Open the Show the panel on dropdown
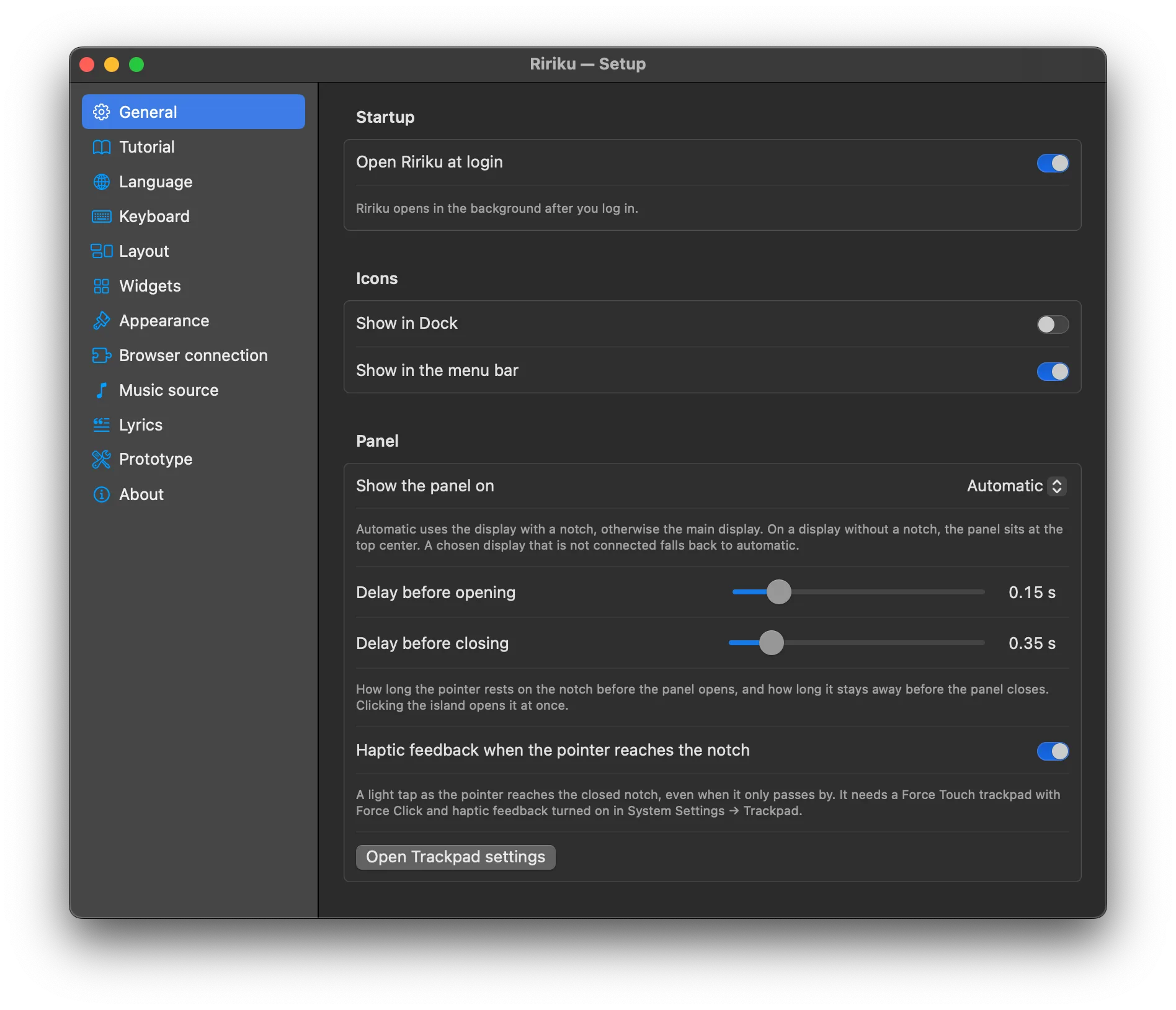 pos(1017,486)
